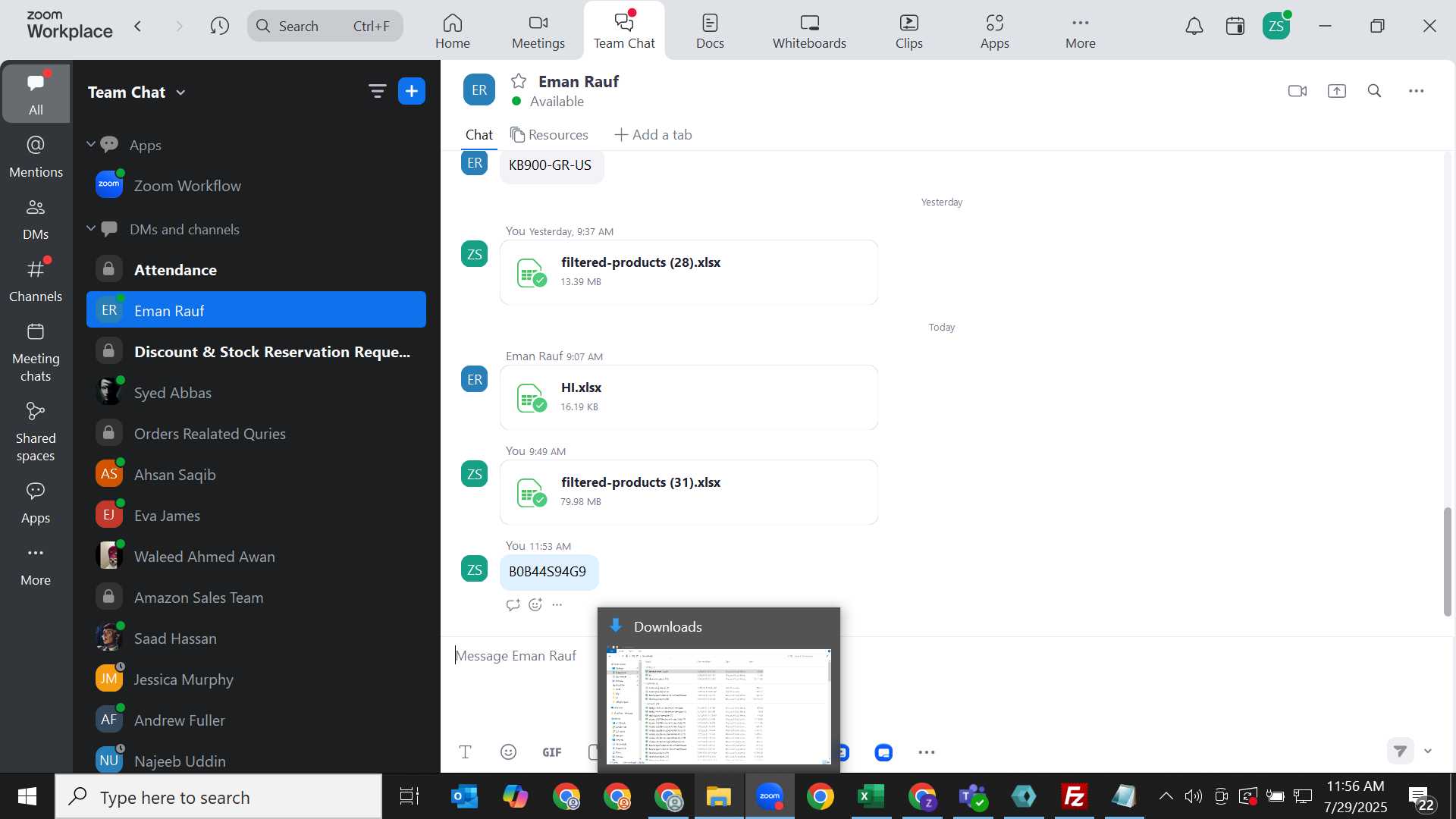
Task: Open the ZS profile avatar menu
Action: [1277, 27]
